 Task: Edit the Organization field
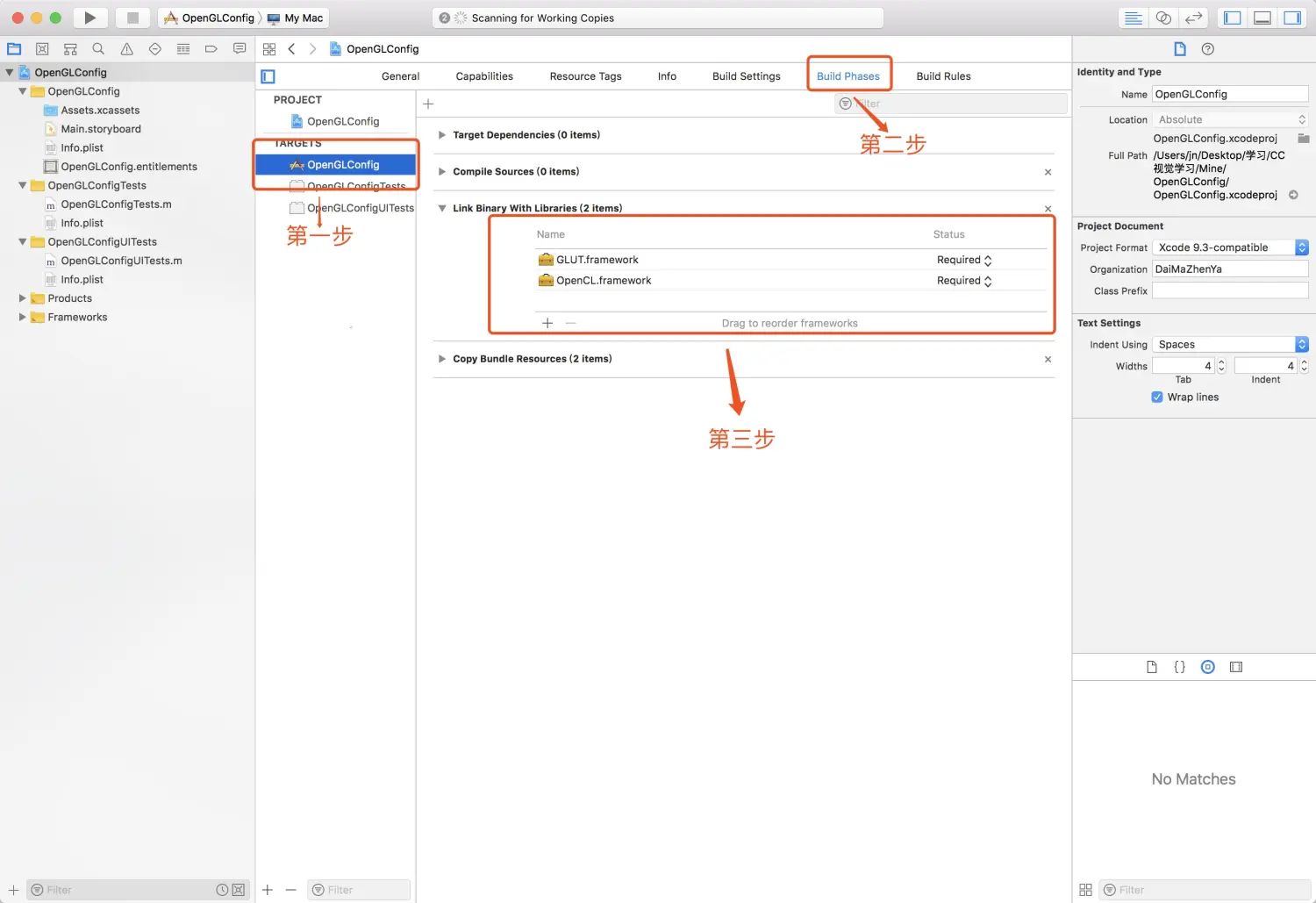tap(1230, 269)
